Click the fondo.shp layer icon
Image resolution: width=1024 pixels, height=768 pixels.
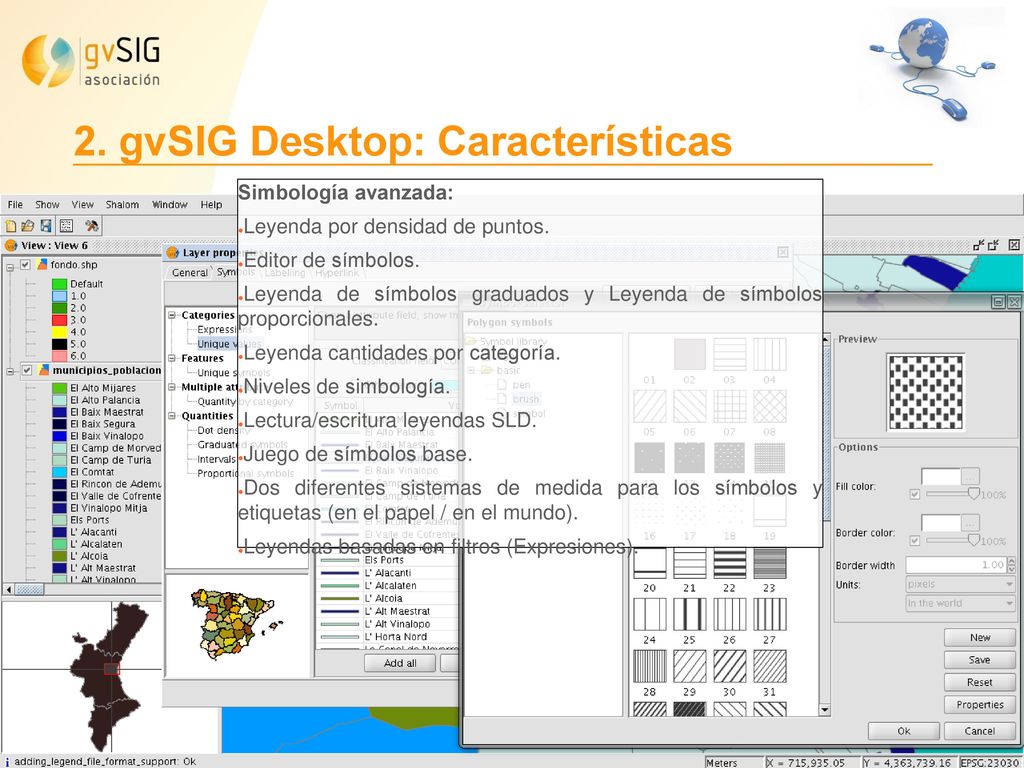[x=42, y=264]
